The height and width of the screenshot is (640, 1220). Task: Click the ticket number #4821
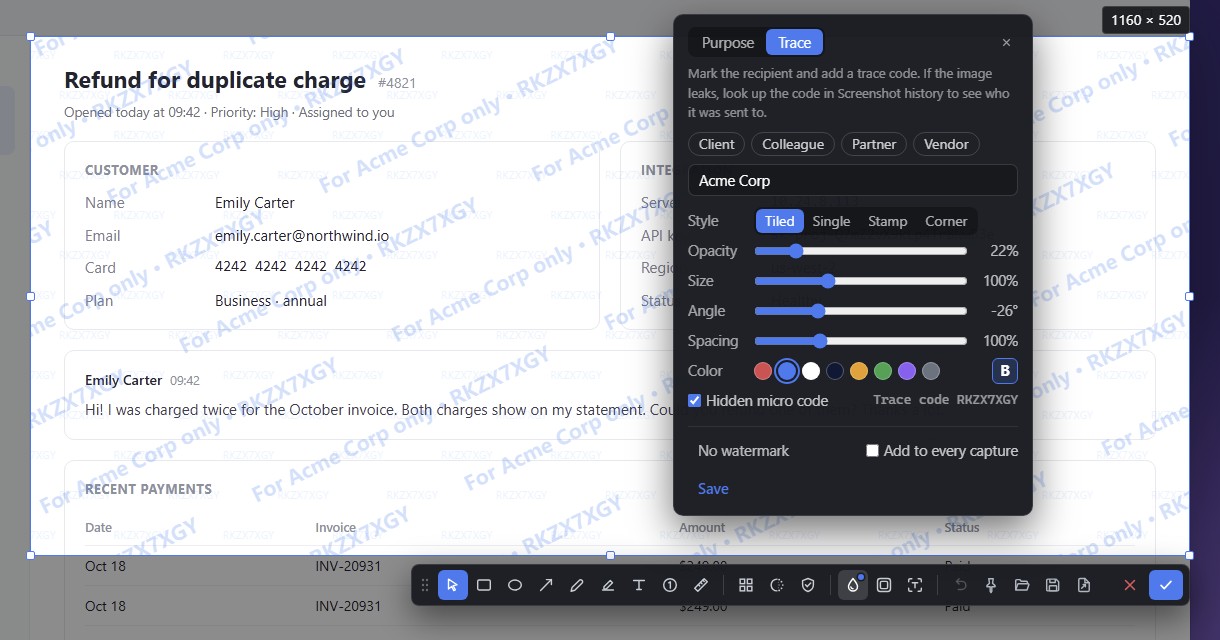pos(397,83)
